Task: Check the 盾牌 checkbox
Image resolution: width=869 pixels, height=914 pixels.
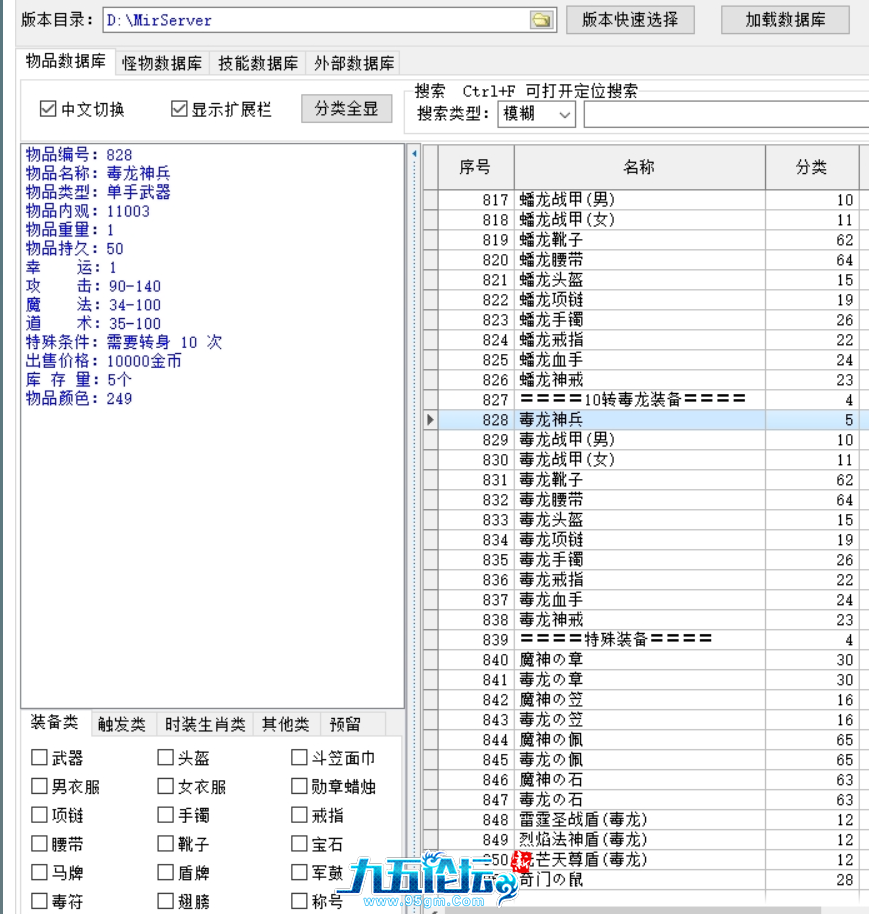Action: click(x=166, y=872)
